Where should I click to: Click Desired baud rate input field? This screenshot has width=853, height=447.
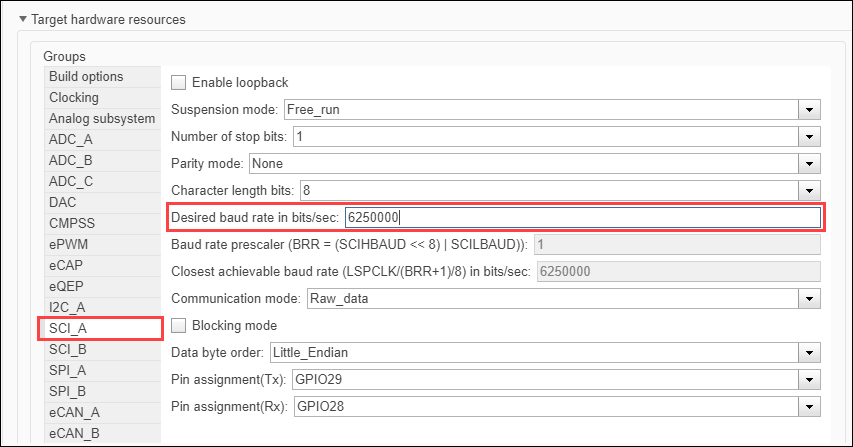[582, 217]
